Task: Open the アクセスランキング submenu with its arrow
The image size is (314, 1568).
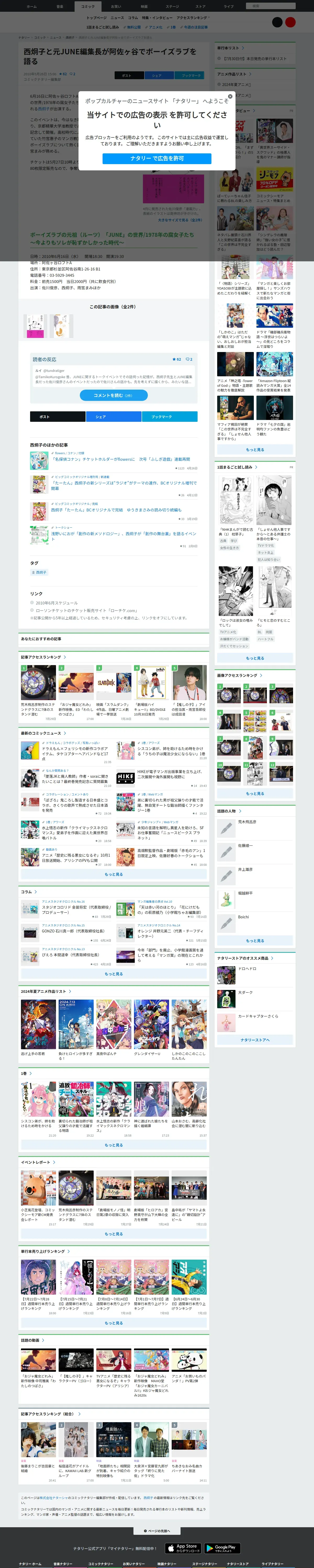Action: pyautogui.click(x=193, y=18)
